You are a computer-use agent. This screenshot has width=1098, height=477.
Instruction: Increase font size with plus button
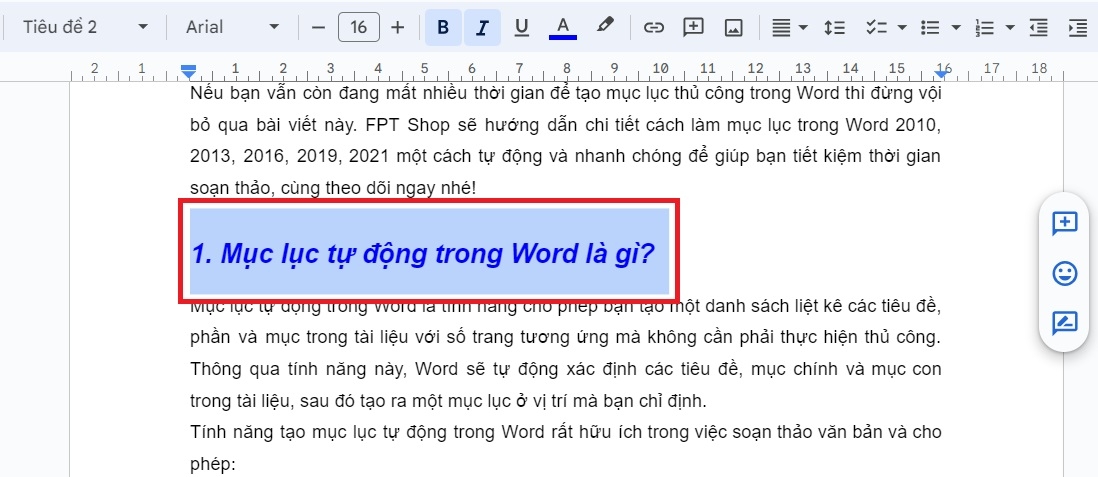point(398,27)
